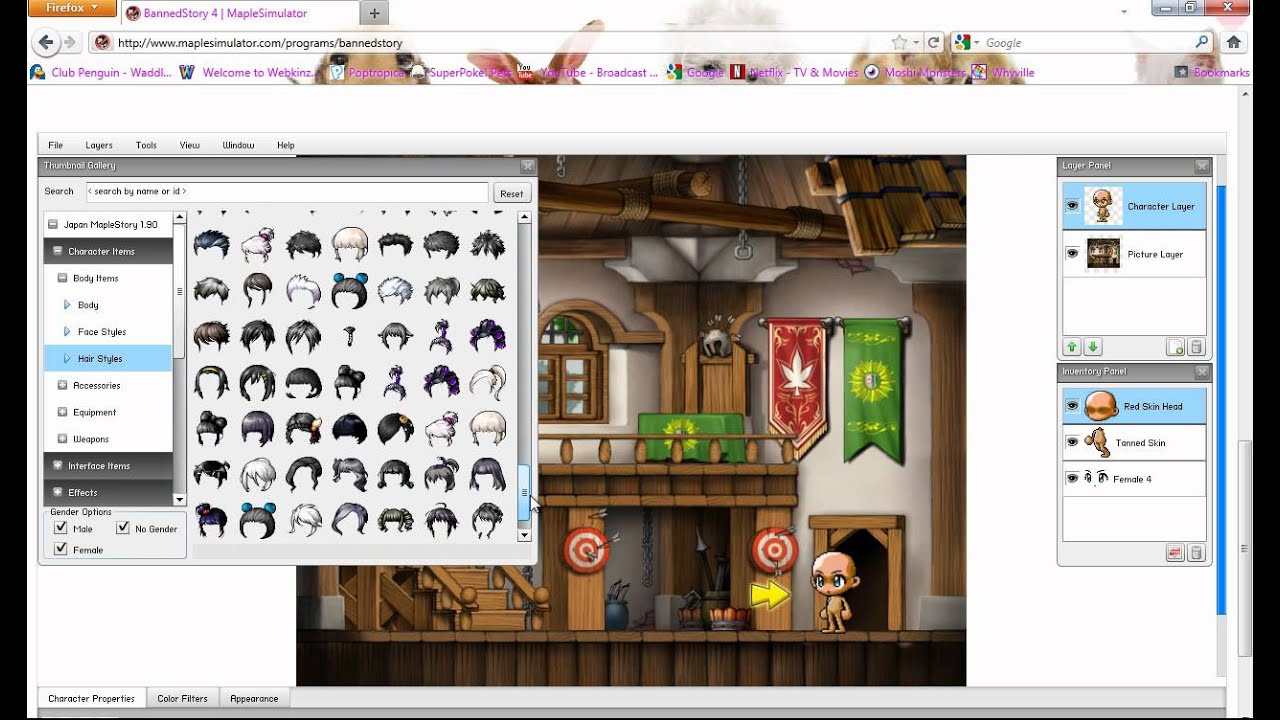Expand the Effects section

[x=58, y=492]
